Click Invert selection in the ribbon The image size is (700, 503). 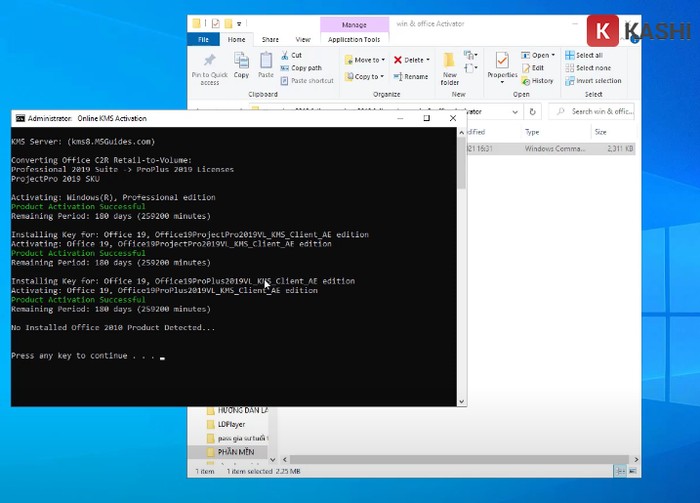597,81
